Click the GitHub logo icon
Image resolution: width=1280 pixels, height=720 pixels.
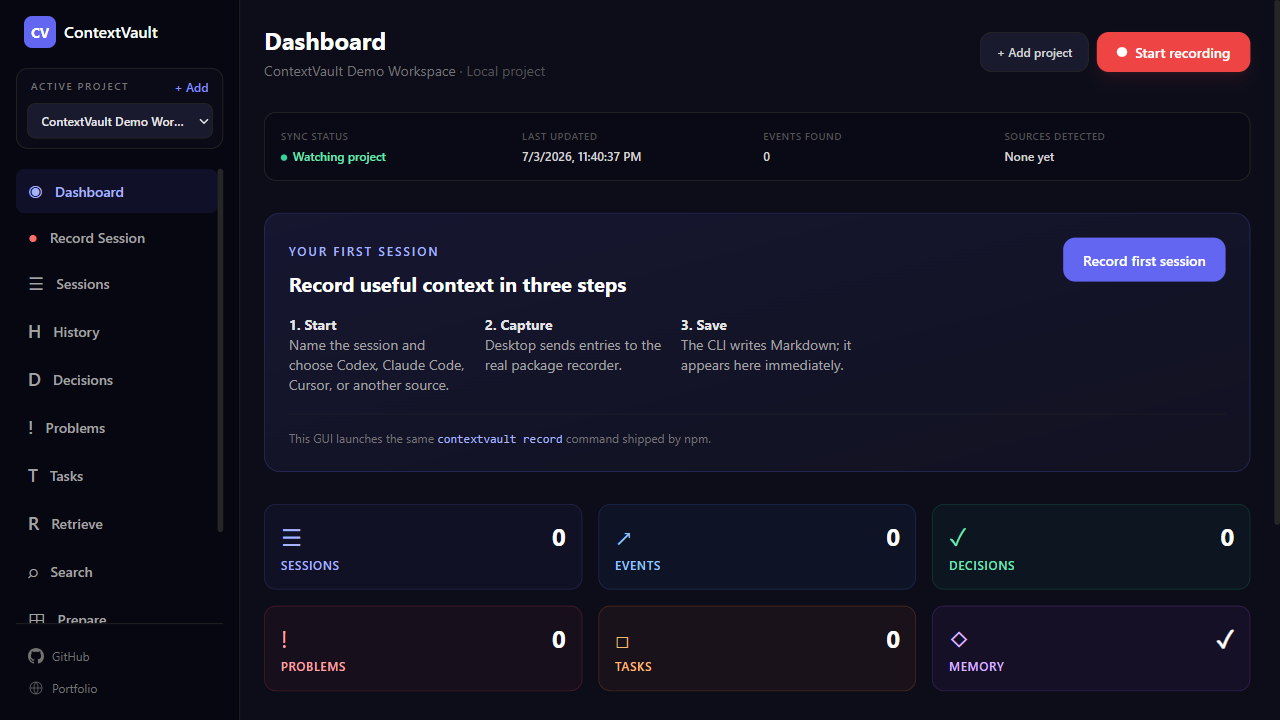tap(36, 656)
